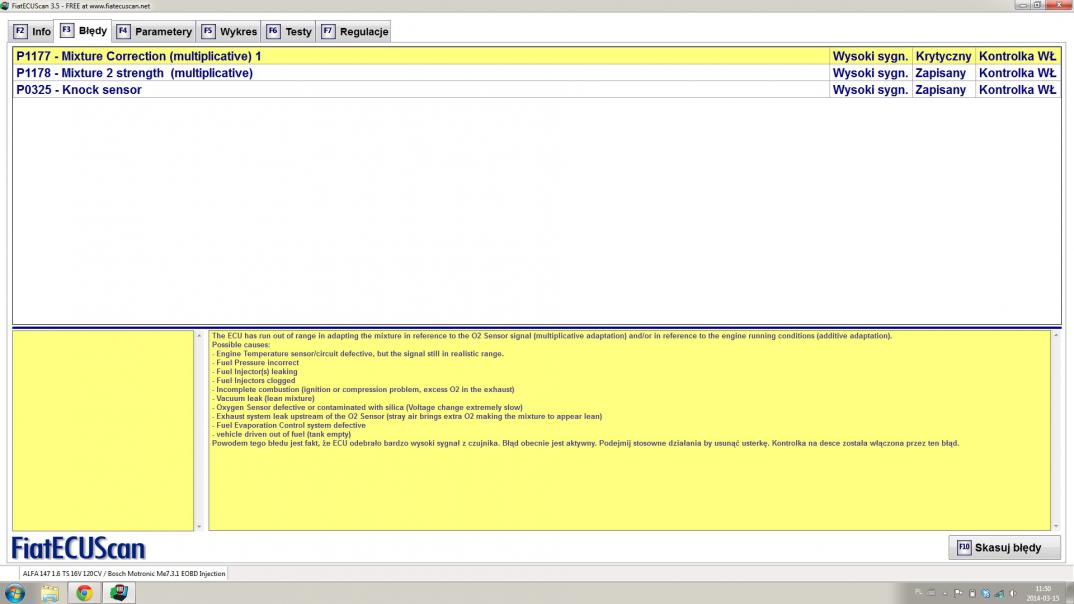This screenshot has height=604, width=1074.
Task: Open the Windows Start menu
Action: coord(14,593)
